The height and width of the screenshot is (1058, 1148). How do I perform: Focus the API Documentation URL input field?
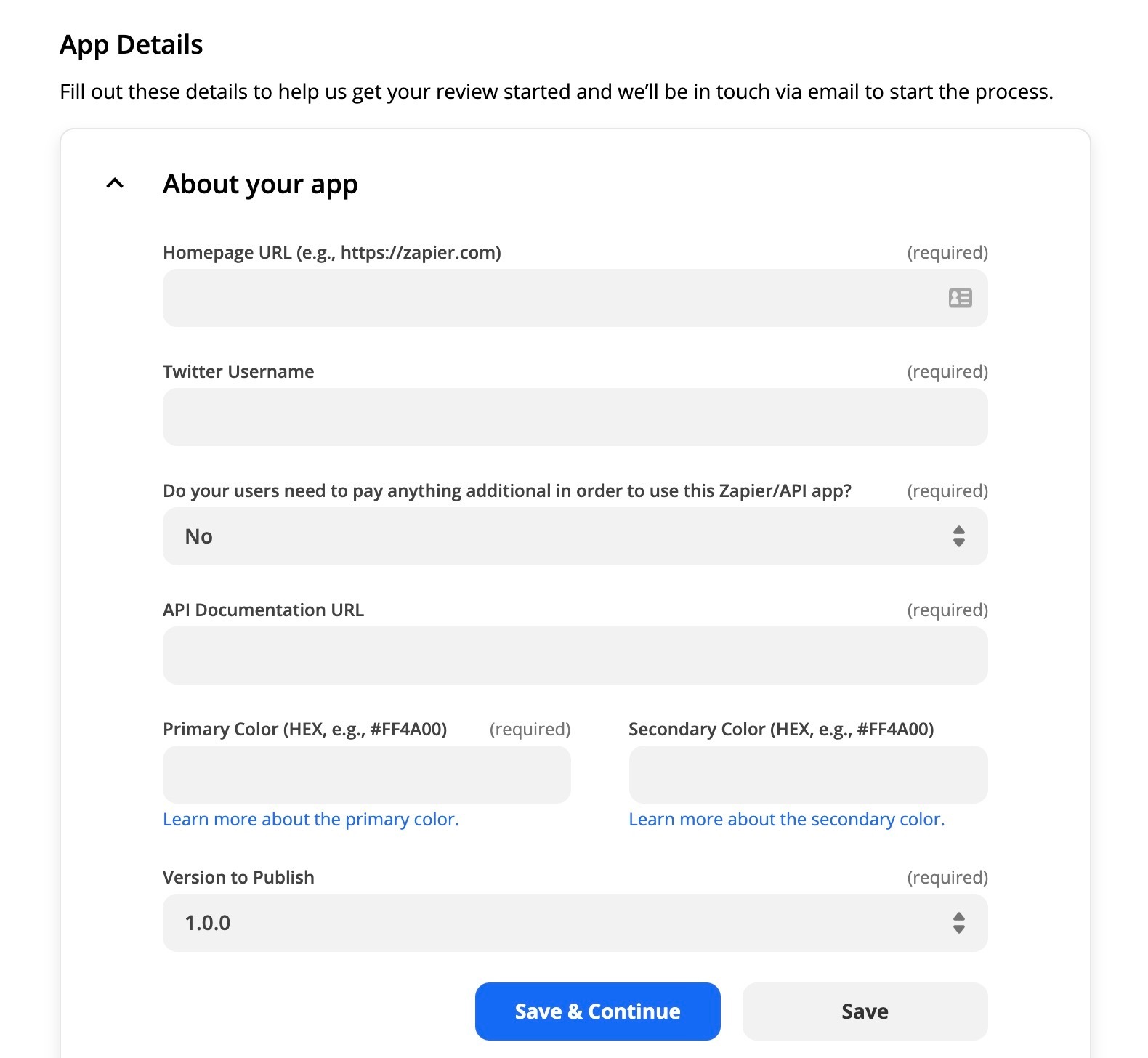click(575, 655)
